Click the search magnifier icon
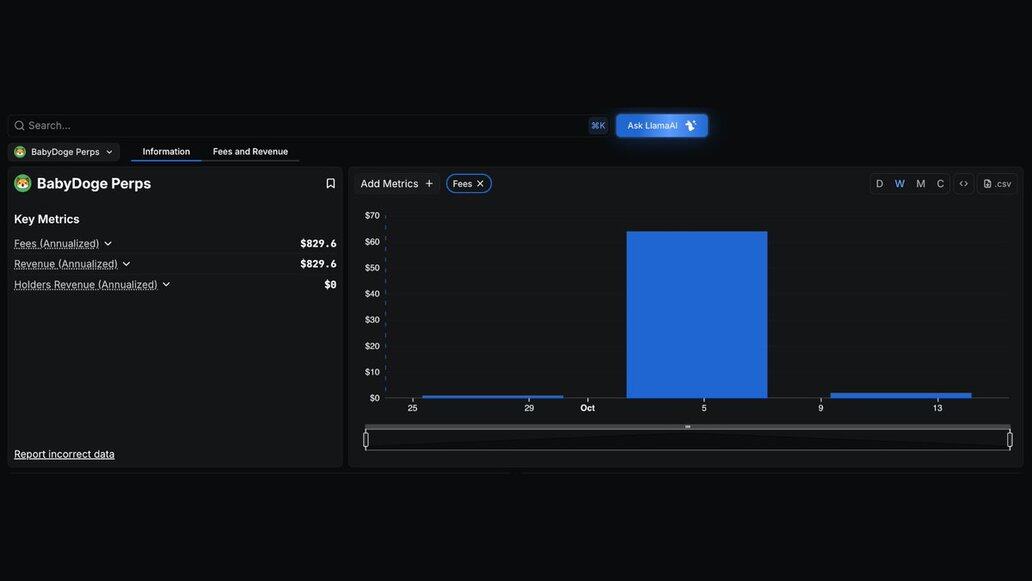 (x=19, y=126)
